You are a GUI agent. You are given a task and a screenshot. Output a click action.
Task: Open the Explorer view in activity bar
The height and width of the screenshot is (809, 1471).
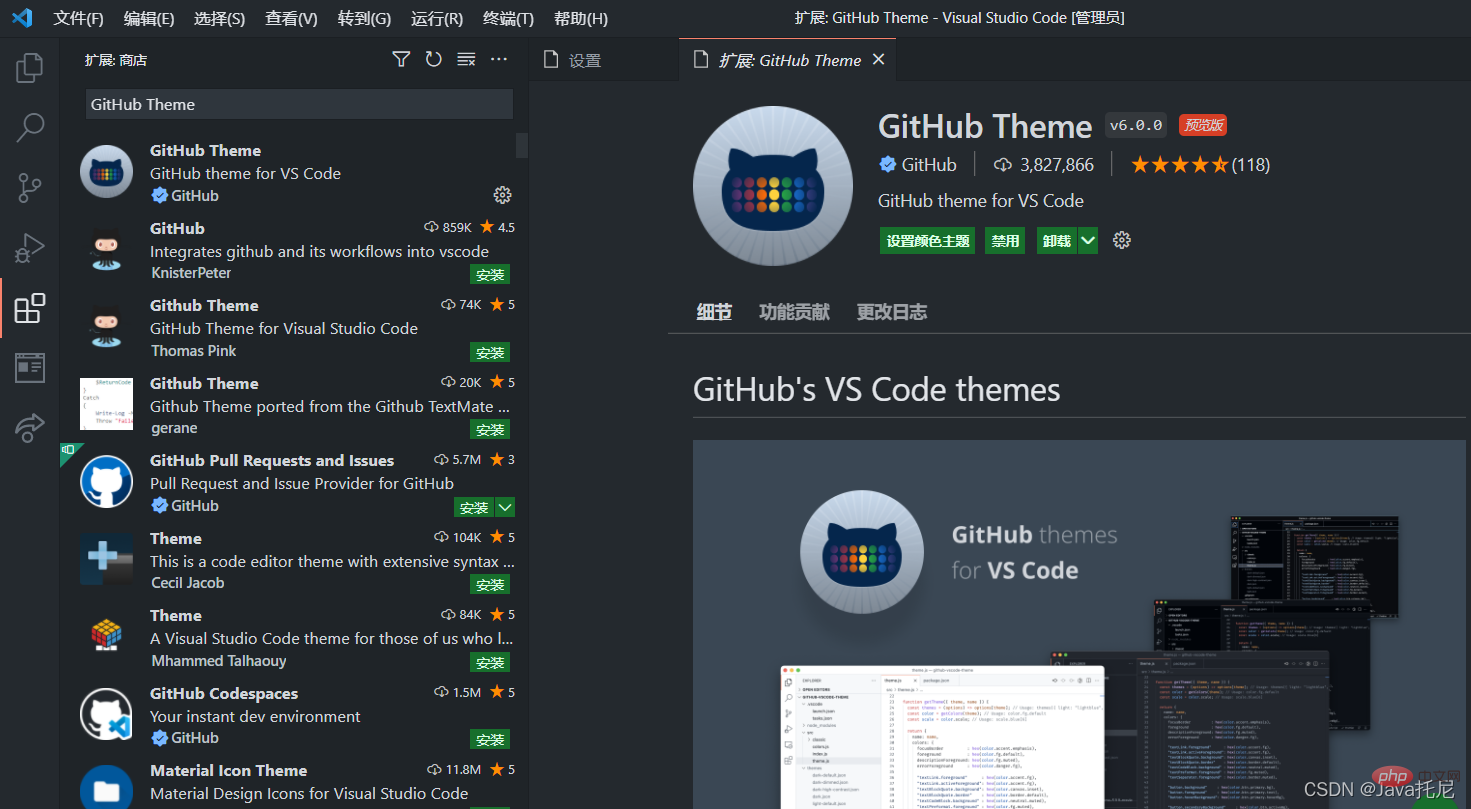tap(29, 68)
